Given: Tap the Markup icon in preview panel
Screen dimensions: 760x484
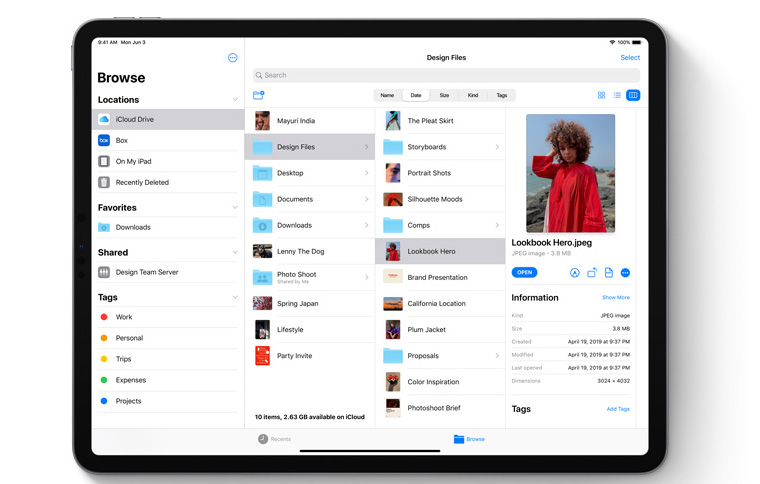Looking at the screenshot, I should [574, 273].
